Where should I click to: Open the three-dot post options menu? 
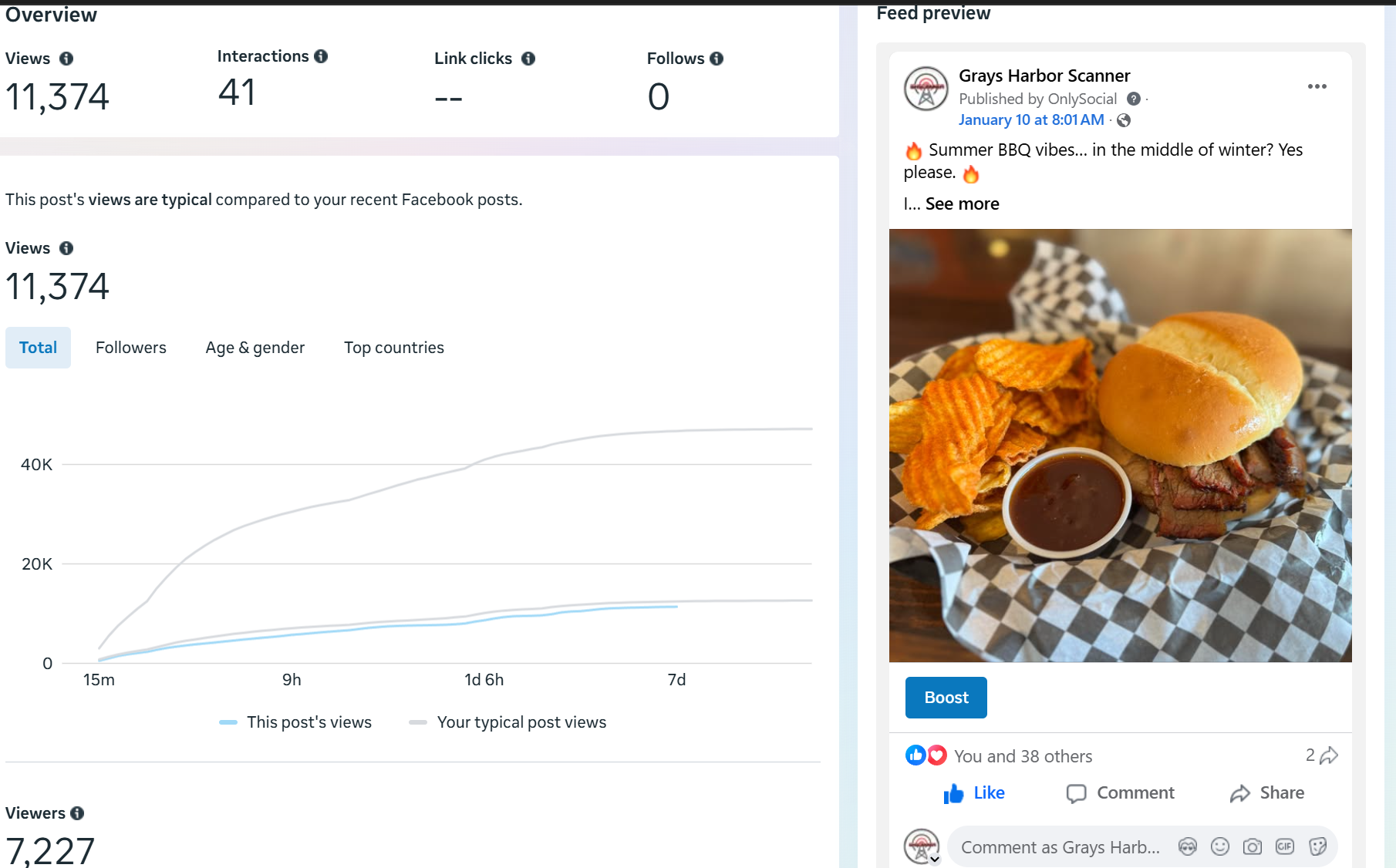[x=1317, y=86]
